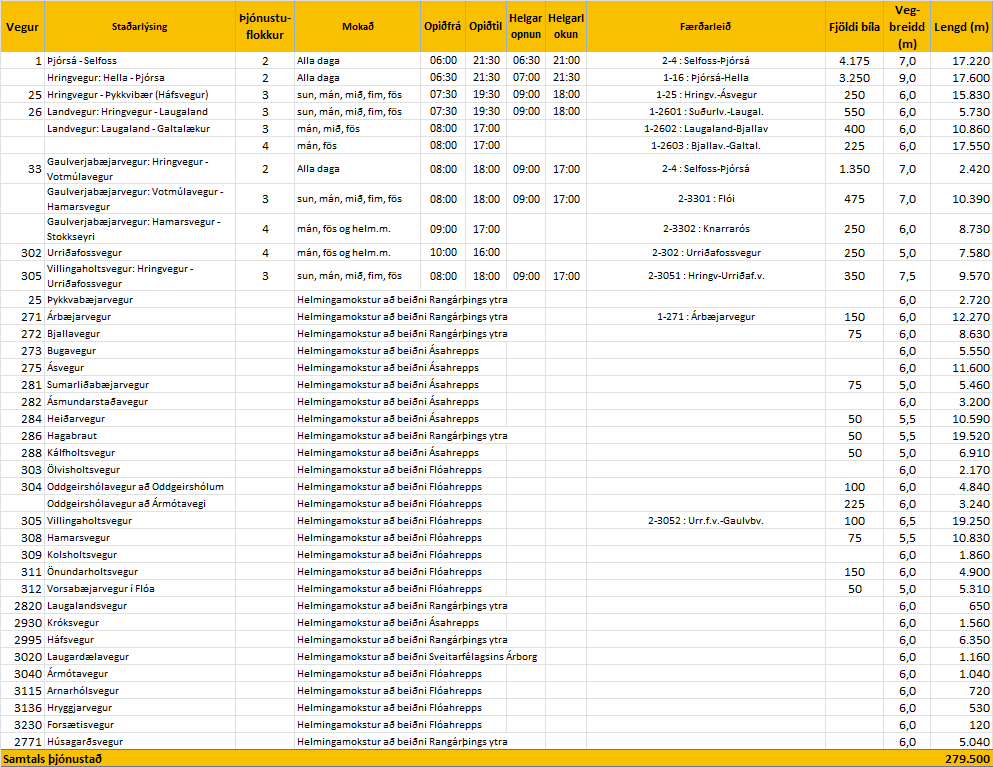This screenshot has width=993, height=767.
Task: Select 'Helmingamokstur að beiðni Sveitarfélagsins Árborg' cell
Action: (417, 657)
